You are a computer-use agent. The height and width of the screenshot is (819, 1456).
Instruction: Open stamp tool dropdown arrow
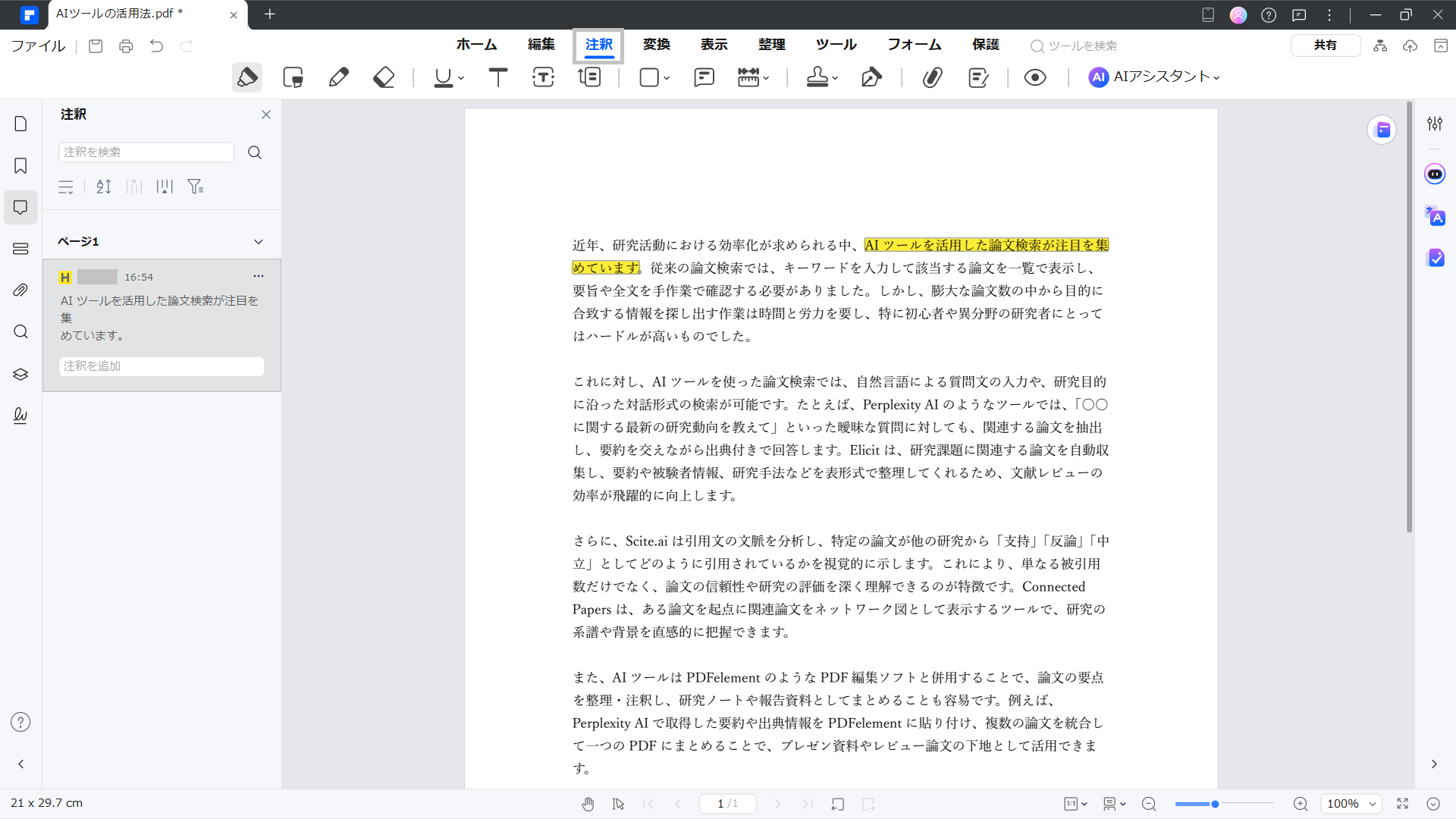point(835,78)
